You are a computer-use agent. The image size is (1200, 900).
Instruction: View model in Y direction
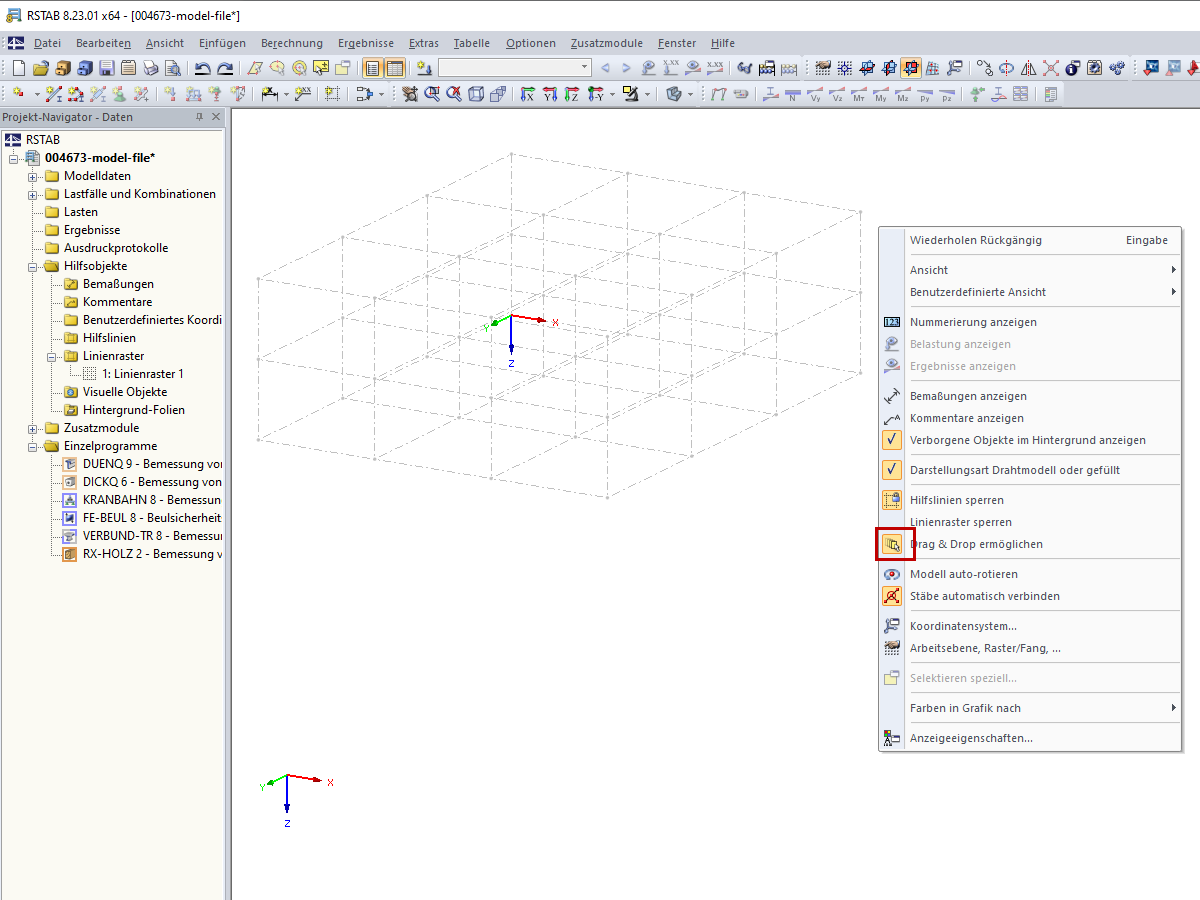point(549,94)
